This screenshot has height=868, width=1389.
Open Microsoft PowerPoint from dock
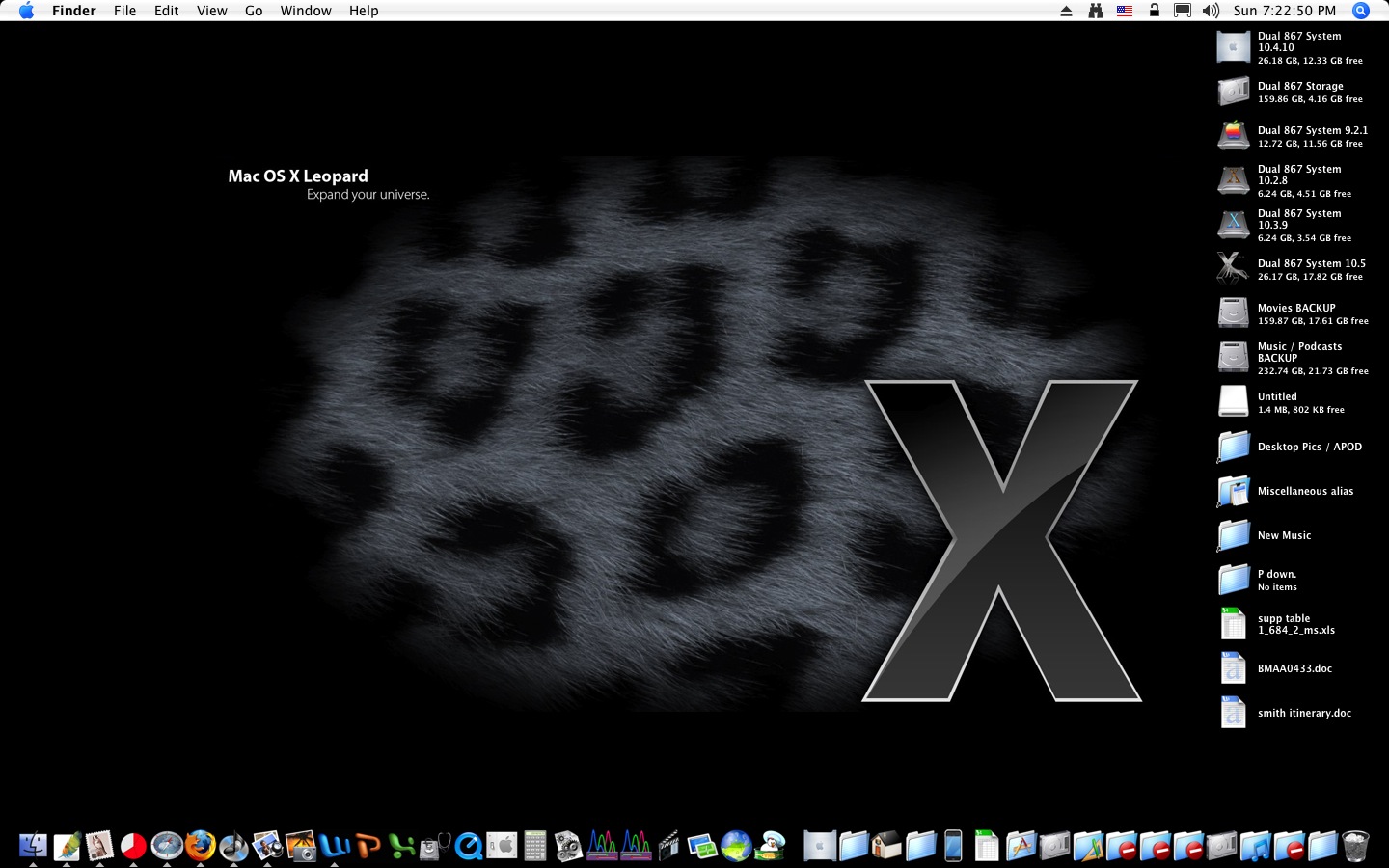368,846
